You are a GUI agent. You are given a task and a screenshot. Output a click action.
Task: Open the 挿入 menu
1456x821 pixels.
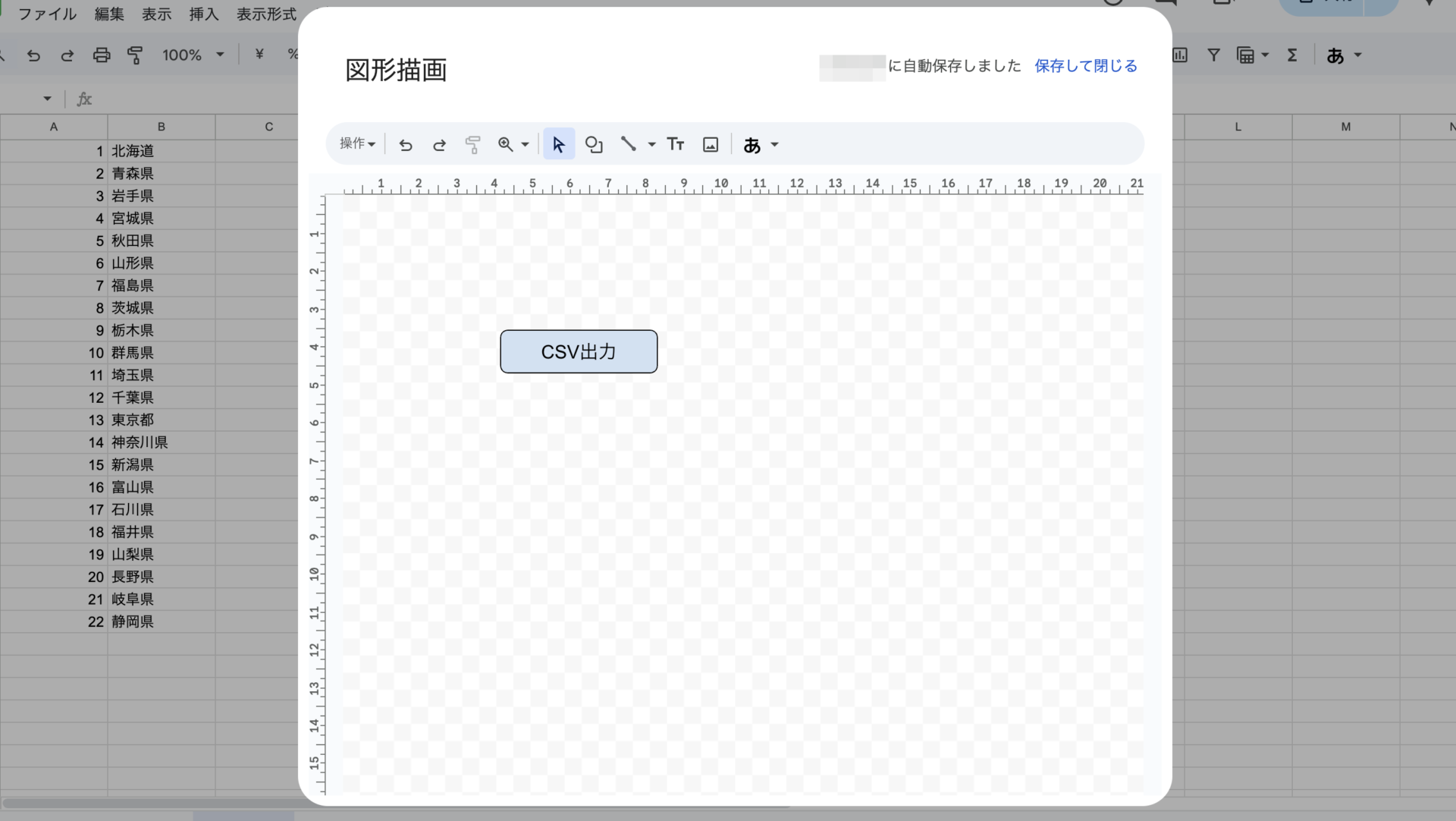[x=203, y=14]
